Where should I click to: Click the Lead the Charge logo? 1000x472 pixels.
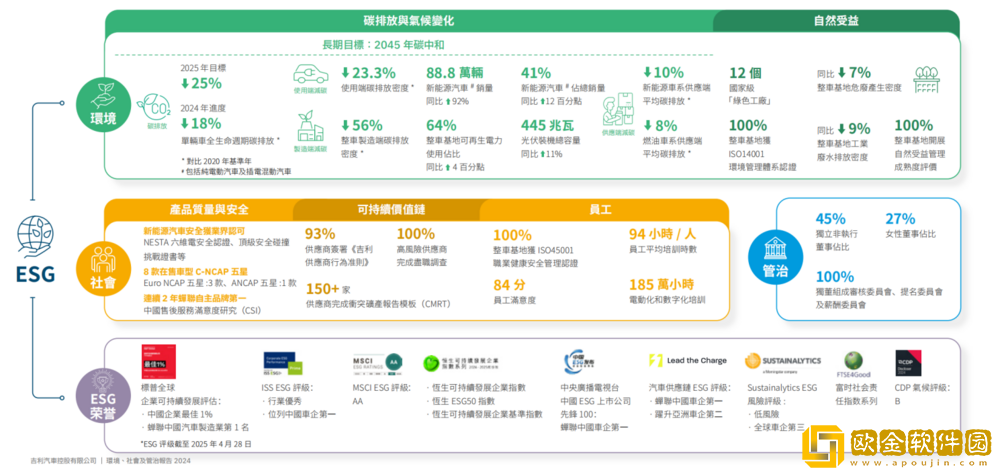[688, 360]
